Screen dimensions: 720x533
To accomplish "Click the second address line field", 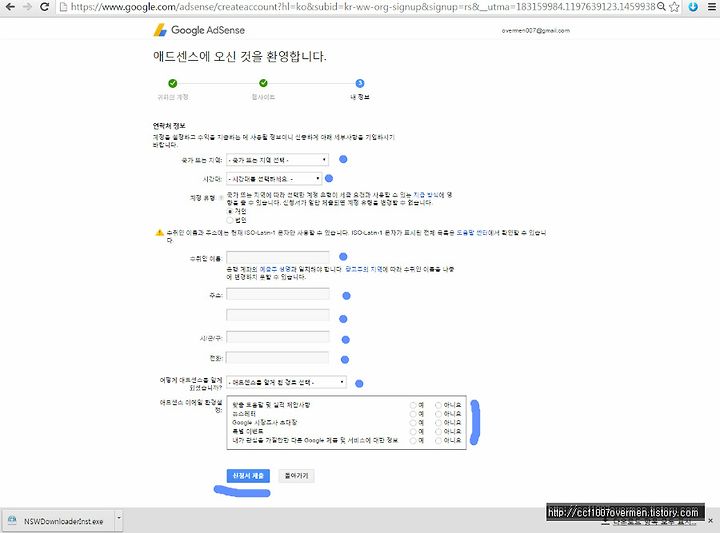I will point(278,315).
